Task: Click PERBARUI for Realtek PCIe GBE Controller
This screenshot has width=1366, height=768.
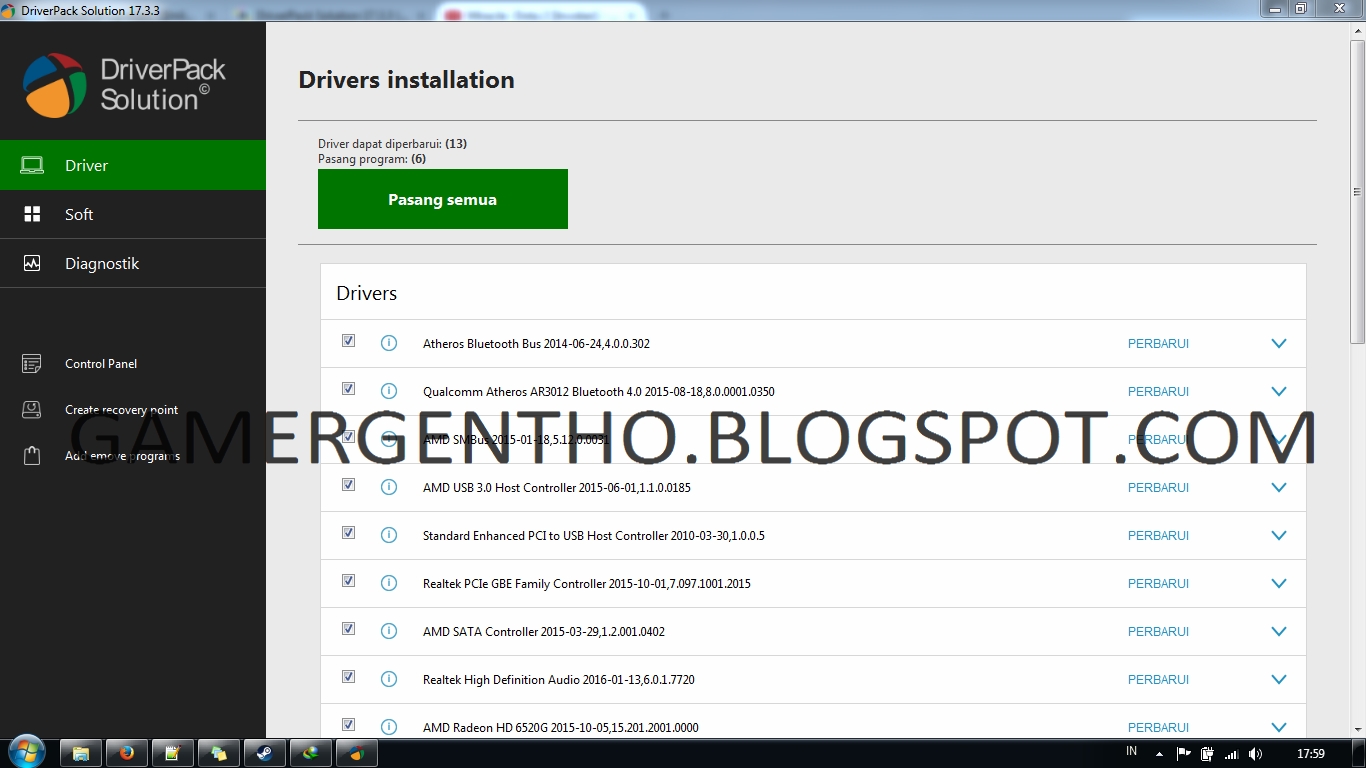Action: click(x=1158, y=584)
